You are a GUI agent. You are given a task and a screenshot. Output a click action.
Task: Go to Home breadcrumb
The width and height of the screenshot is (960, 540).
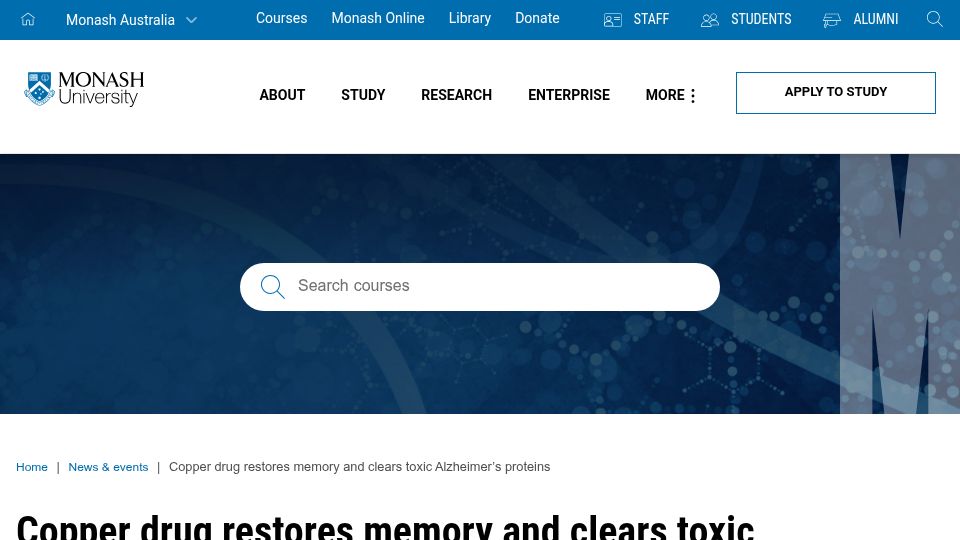(32, 467)
